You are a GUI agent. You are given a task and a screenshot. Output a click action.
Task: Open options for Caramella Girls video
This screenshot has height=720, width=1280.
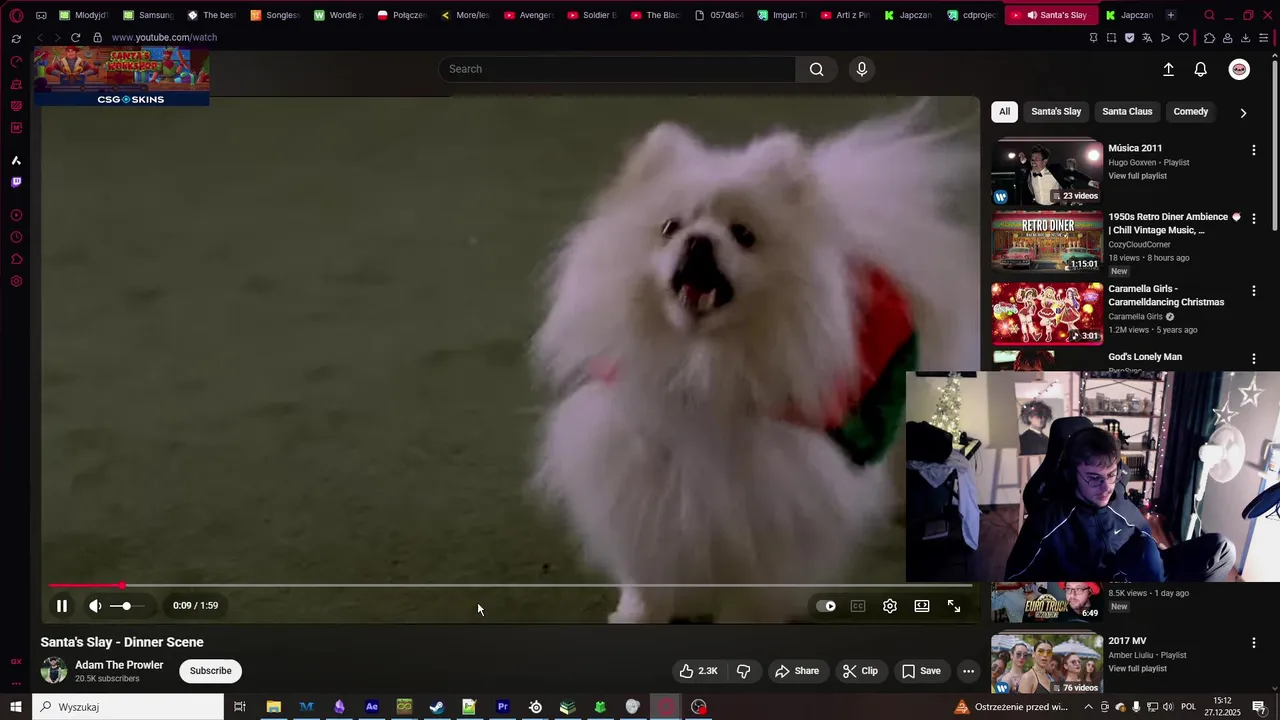coord(1254,291)
